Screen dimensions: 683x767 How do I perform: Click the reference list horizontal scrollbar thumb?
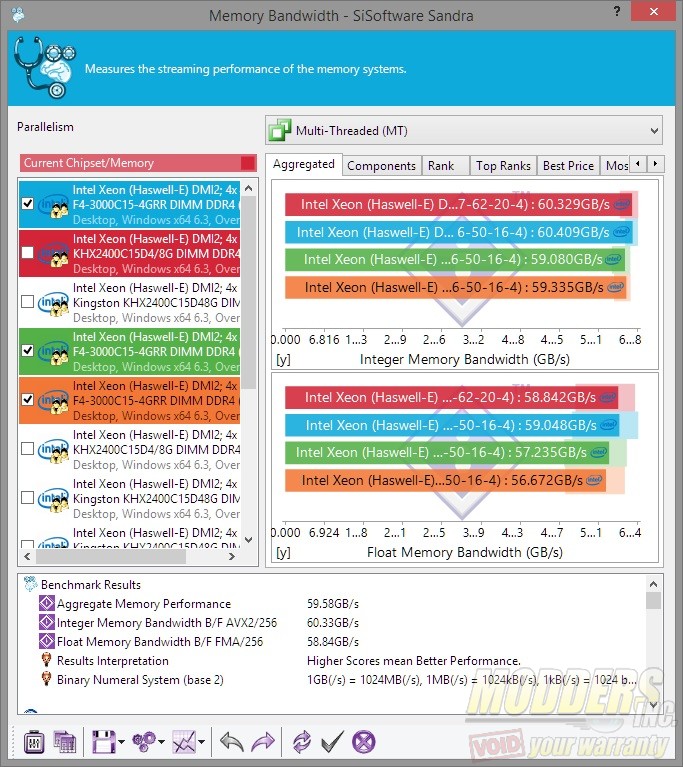coord(111,556)
